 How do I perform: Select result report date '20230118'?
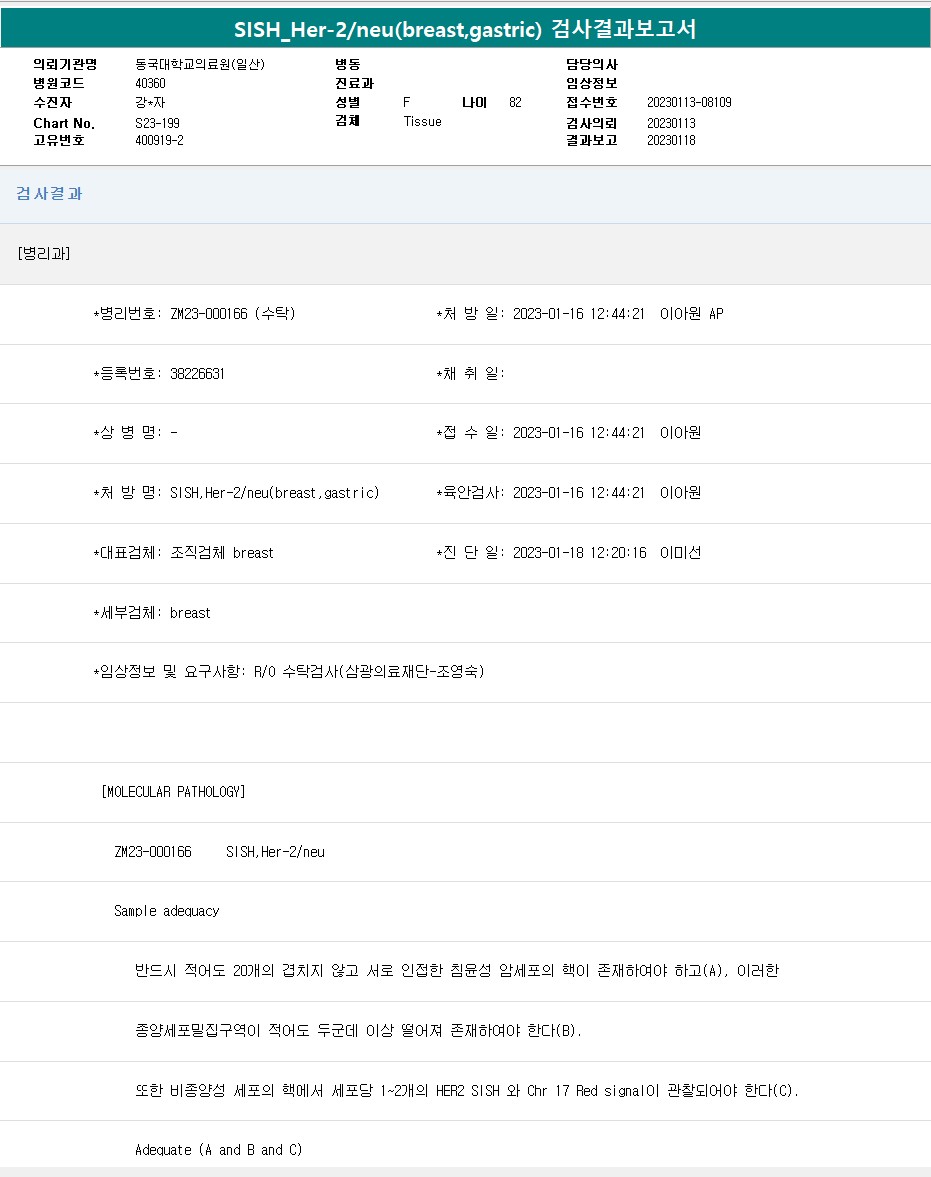(671, 140)
